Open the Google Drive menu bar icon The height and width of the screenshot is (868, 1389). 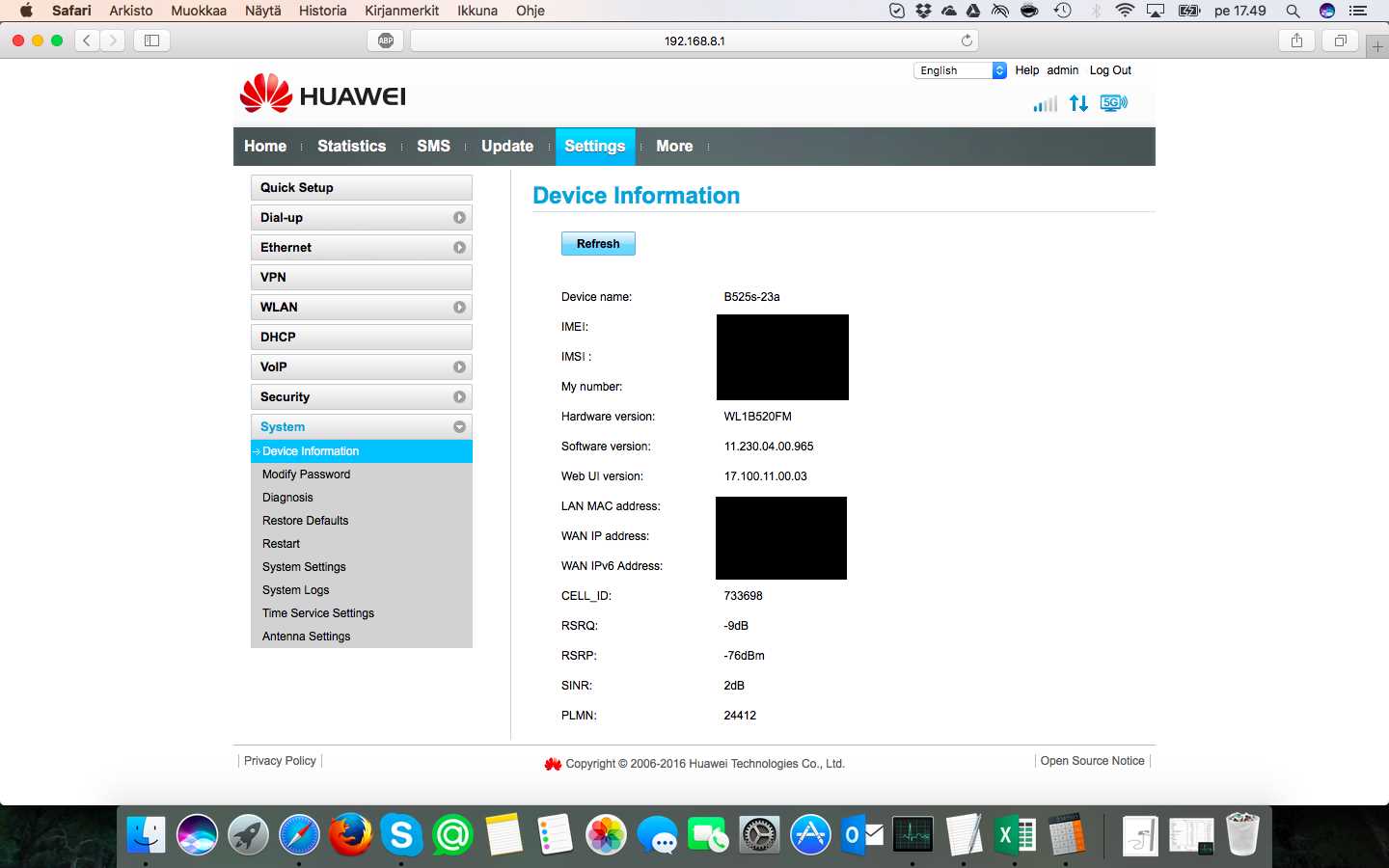point(973,11)
